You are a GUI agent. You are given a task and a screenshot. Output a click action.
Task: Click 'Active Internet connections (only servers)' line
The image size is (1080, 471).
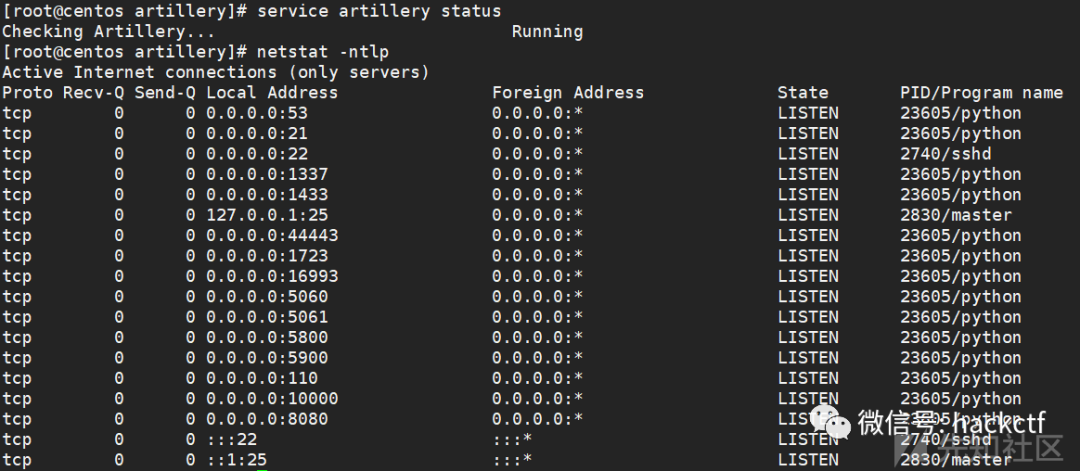(x=216, y=72)
